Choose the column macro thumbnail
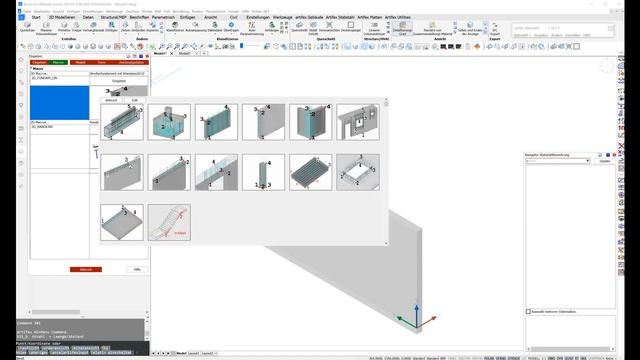640x360 pixels. 263,172
